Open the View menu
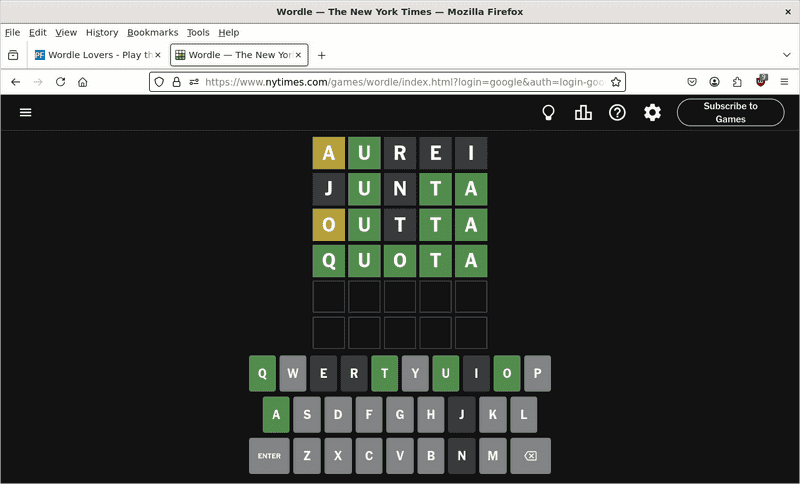The image size is (800, 484). pos(66,33)
